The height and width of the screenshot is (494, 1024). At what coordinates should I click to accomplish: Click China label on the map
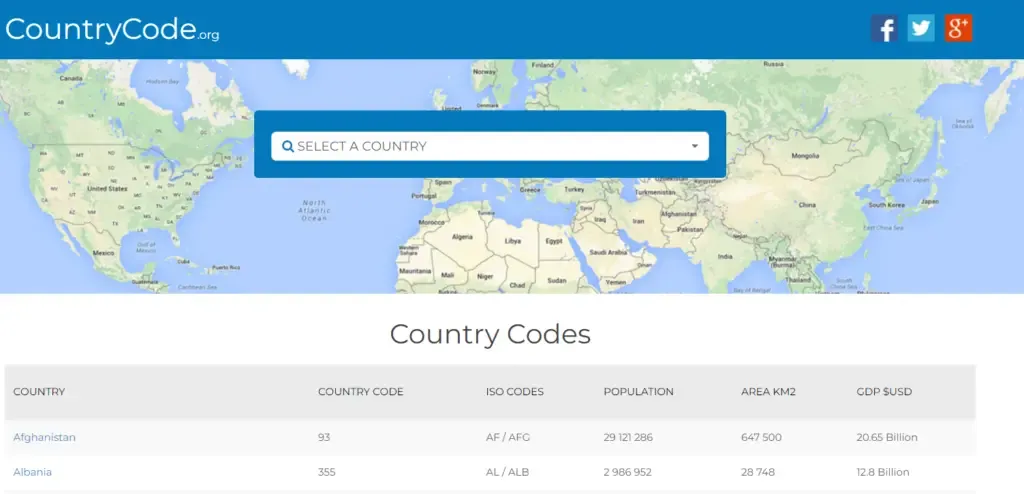coord(807,205)
